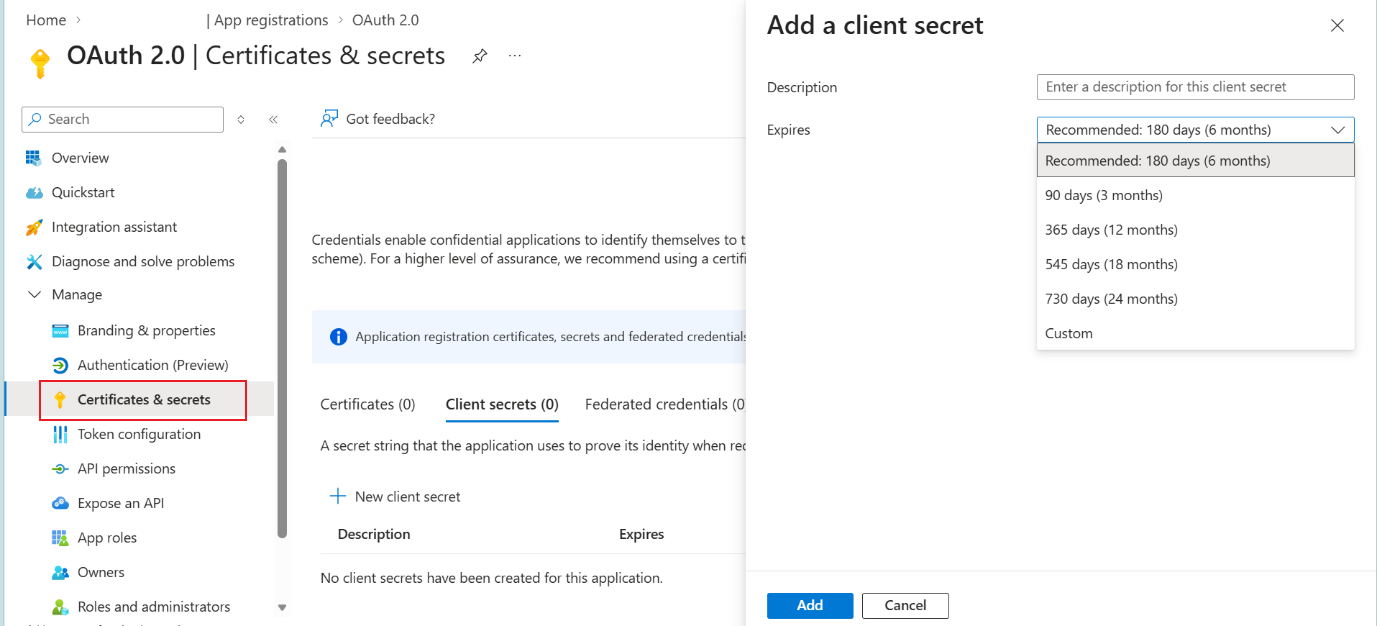
Task: Click the App roles icon
Action: tap(60, 538)
